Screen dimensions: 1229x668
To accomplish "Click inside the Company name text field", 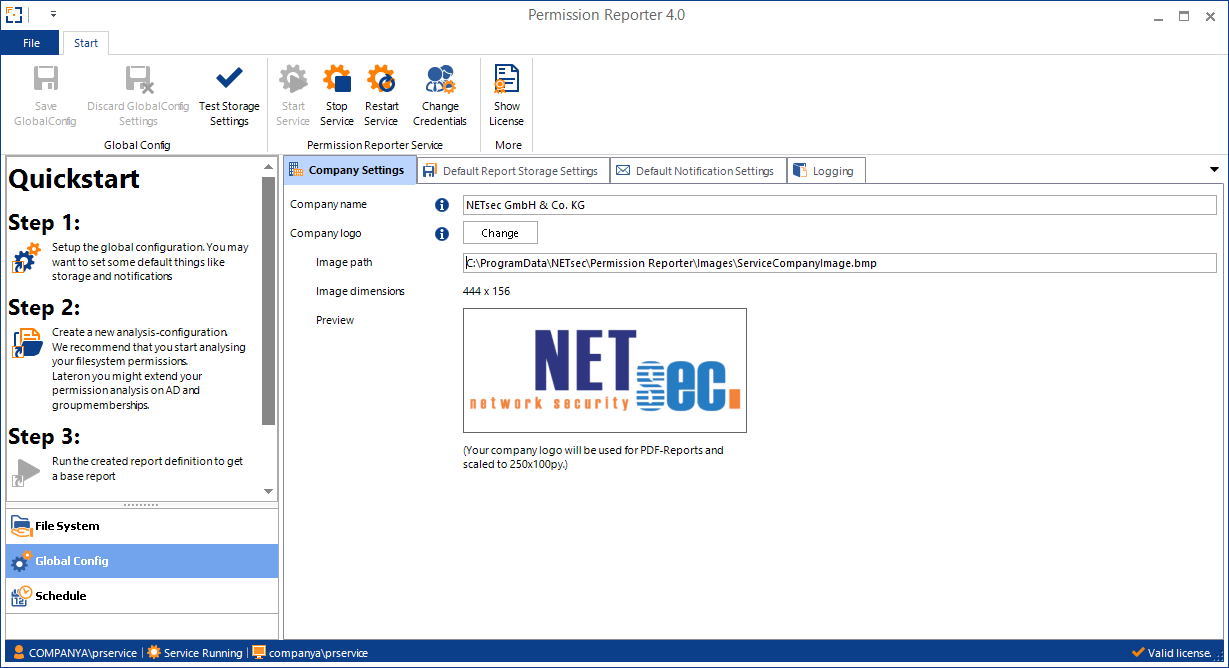I will tap(838, 205).
